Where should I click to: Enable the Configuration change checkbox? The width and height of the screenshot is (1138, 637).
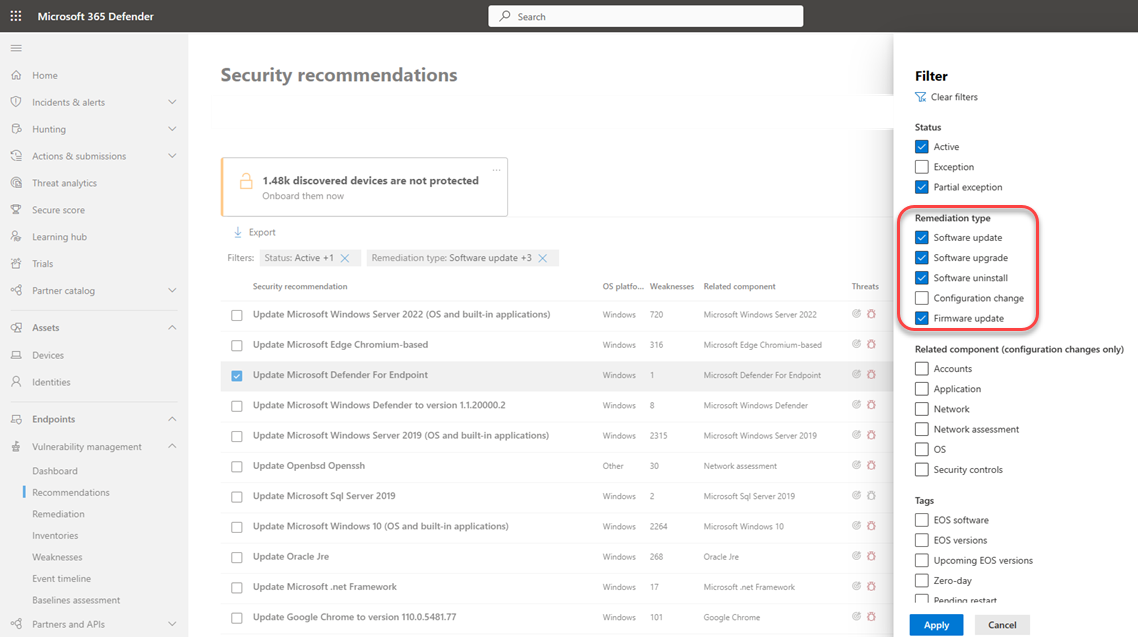tap(922, 298)
